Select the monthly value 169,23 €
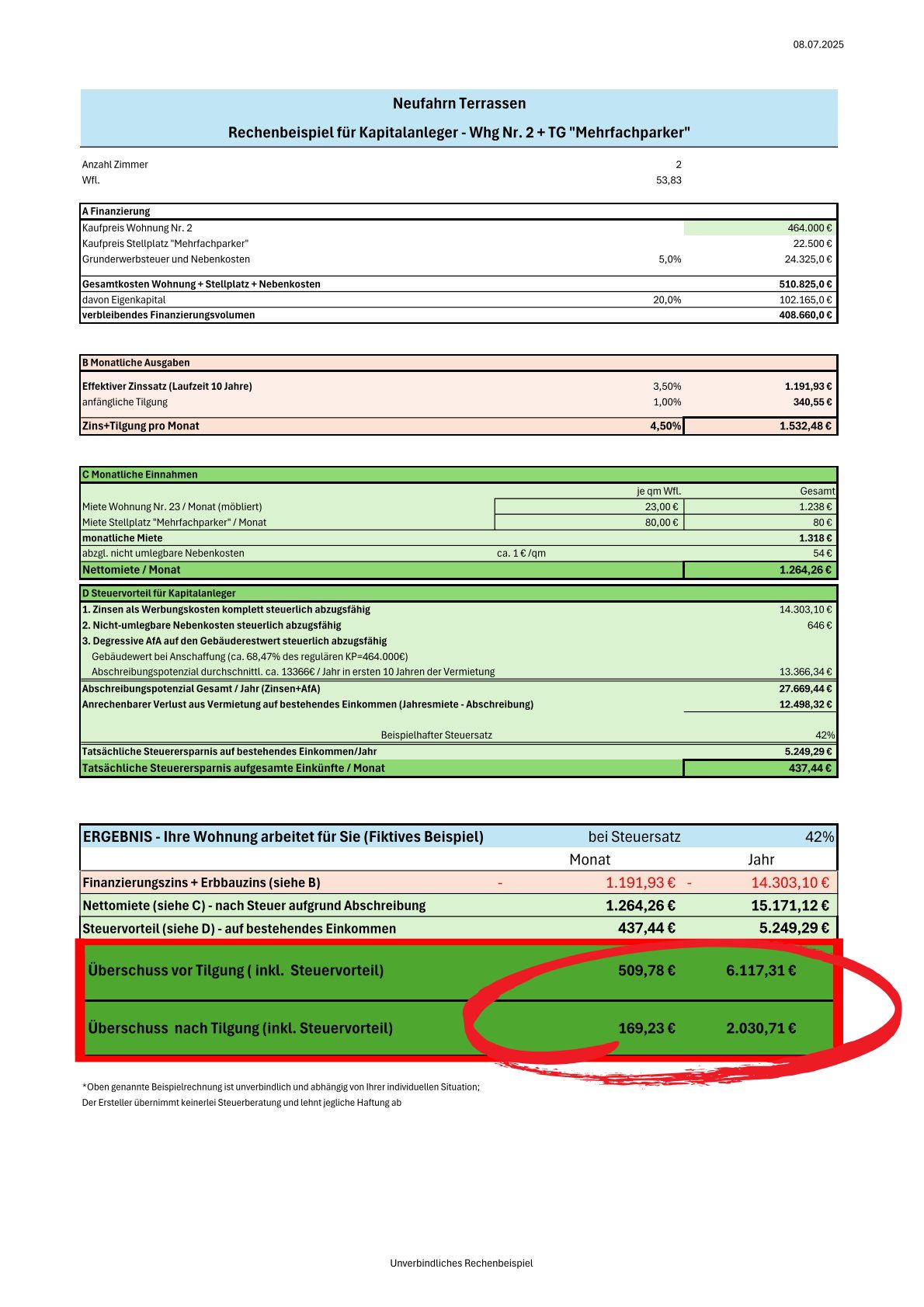 coord(647,1028)
